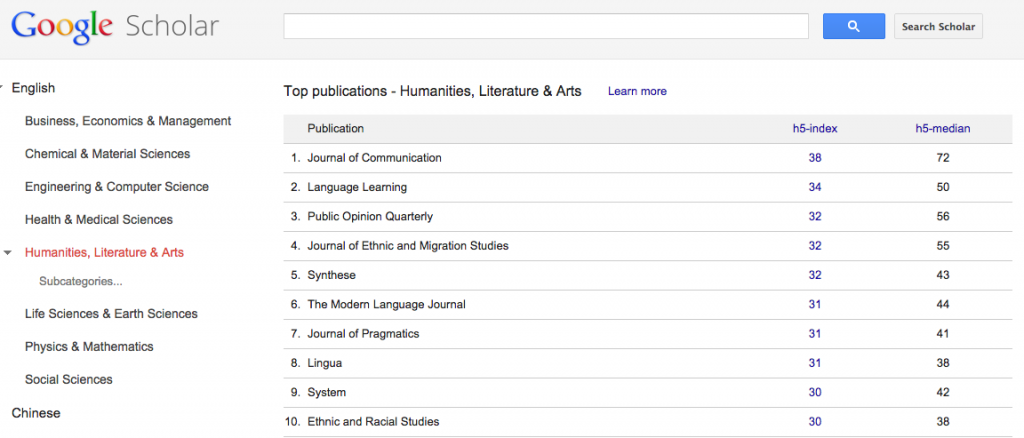
Task: Open the Google Scholar logo homepage
Action: 115,27
